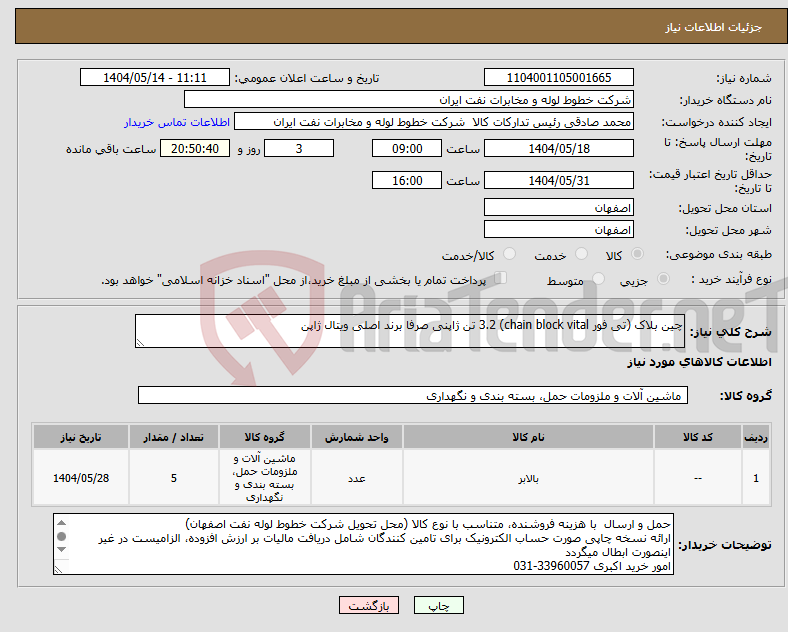This screenshot has height=632, width=788.
Task: Click the remaining days field showing 3
Action: point(299,149)
